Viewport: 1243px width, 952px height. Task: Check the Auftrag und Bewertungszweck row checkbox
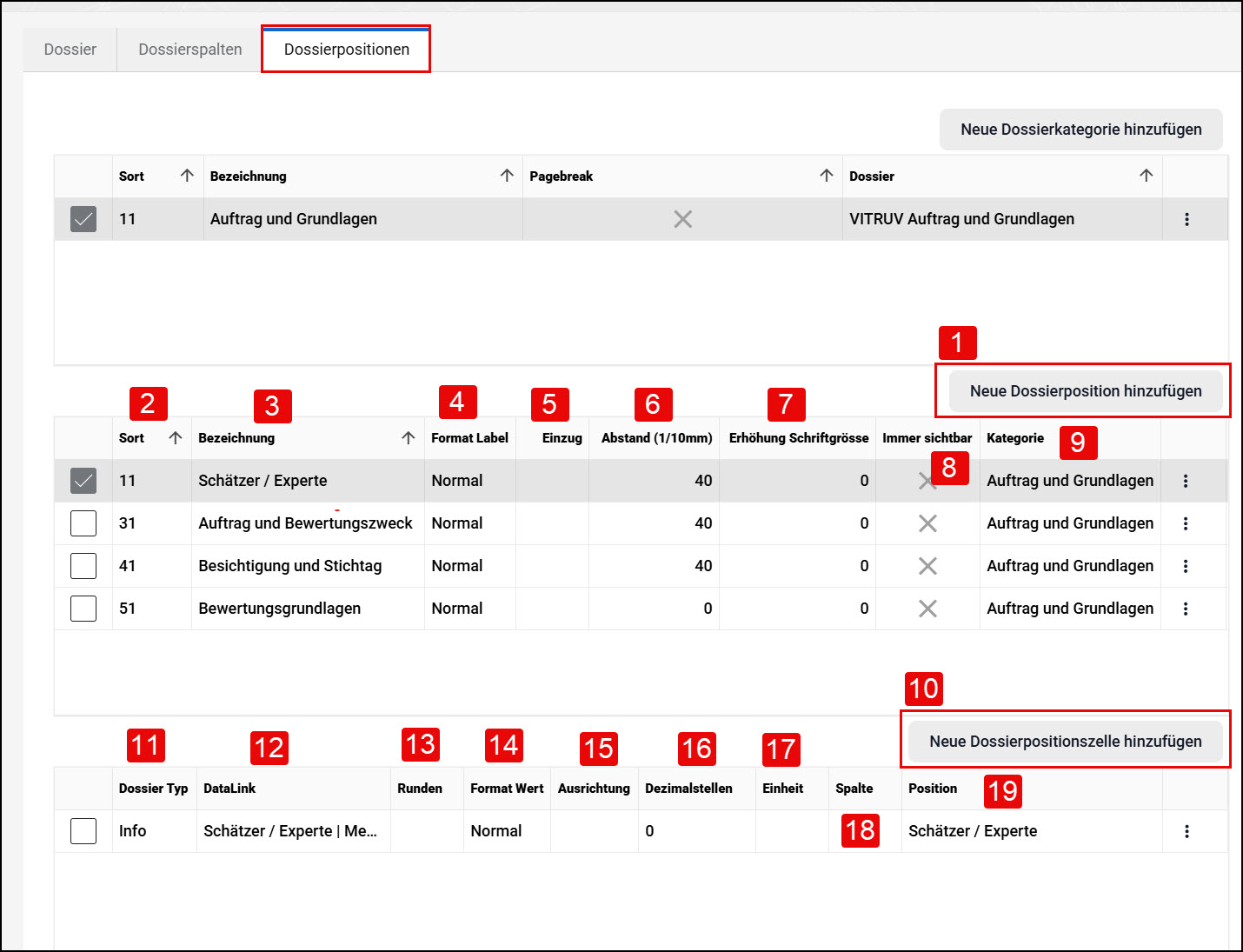tap(83, 523)
